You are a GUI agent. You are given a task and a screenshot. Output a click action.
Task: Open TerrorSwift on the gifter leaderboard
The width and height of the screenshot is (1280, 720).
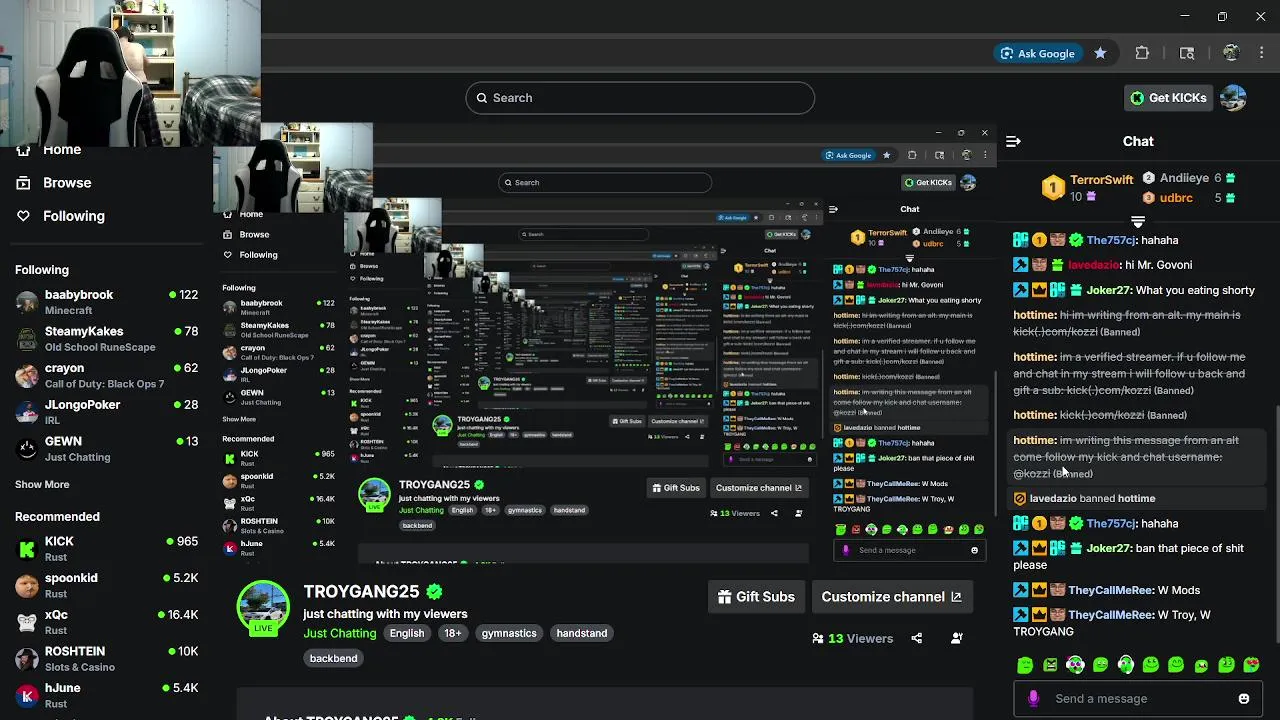pyautogui.click(x=1101, y=180)
